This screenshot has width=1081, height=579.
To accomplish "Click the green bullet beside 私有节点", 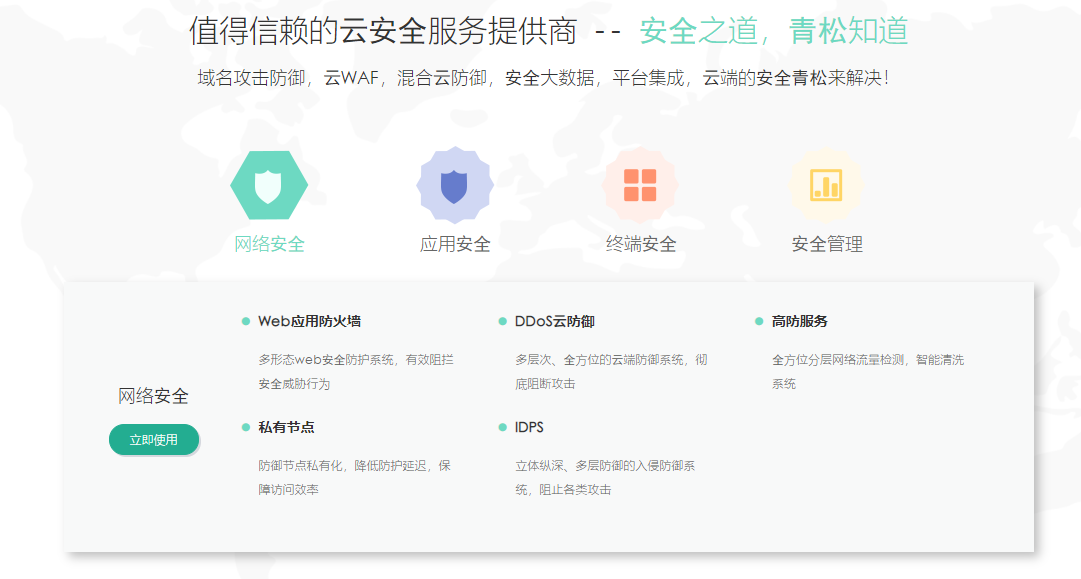I will click(245, 427).
